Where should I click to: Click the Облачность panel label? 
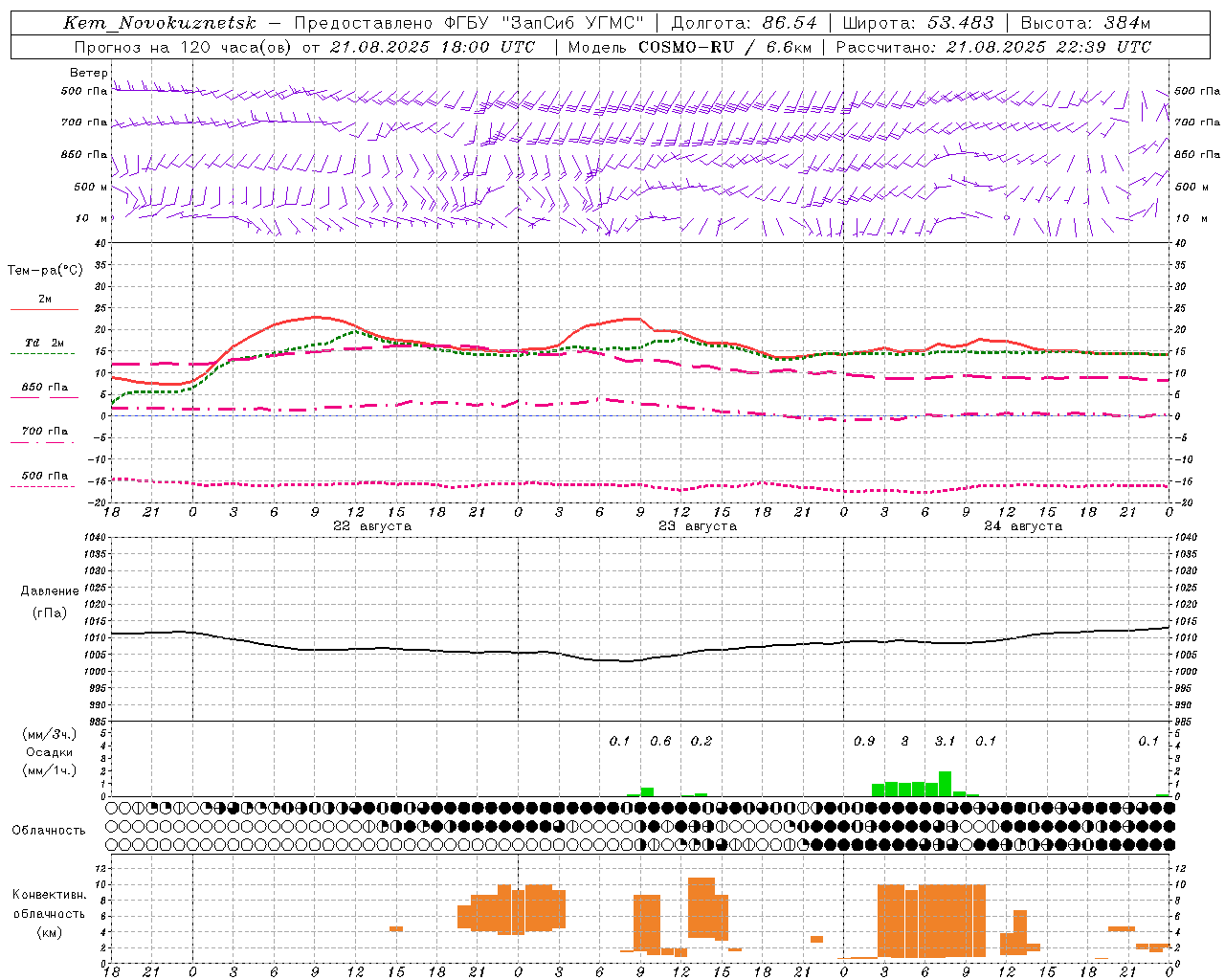pos(48,831)
